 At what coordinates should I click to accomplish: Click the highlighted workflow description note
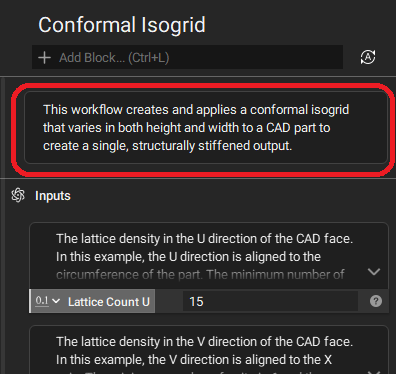(x=206, y=128)
